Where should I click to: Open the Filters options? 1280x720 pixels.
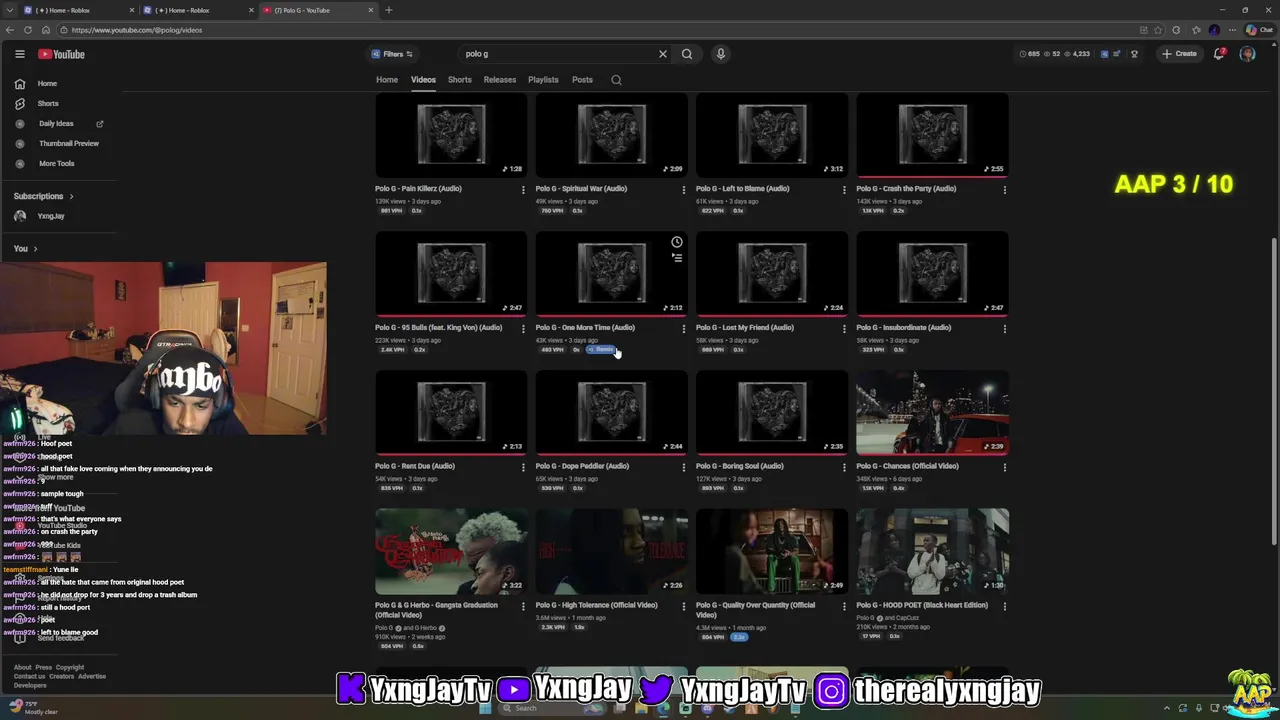tap(392, 54)
